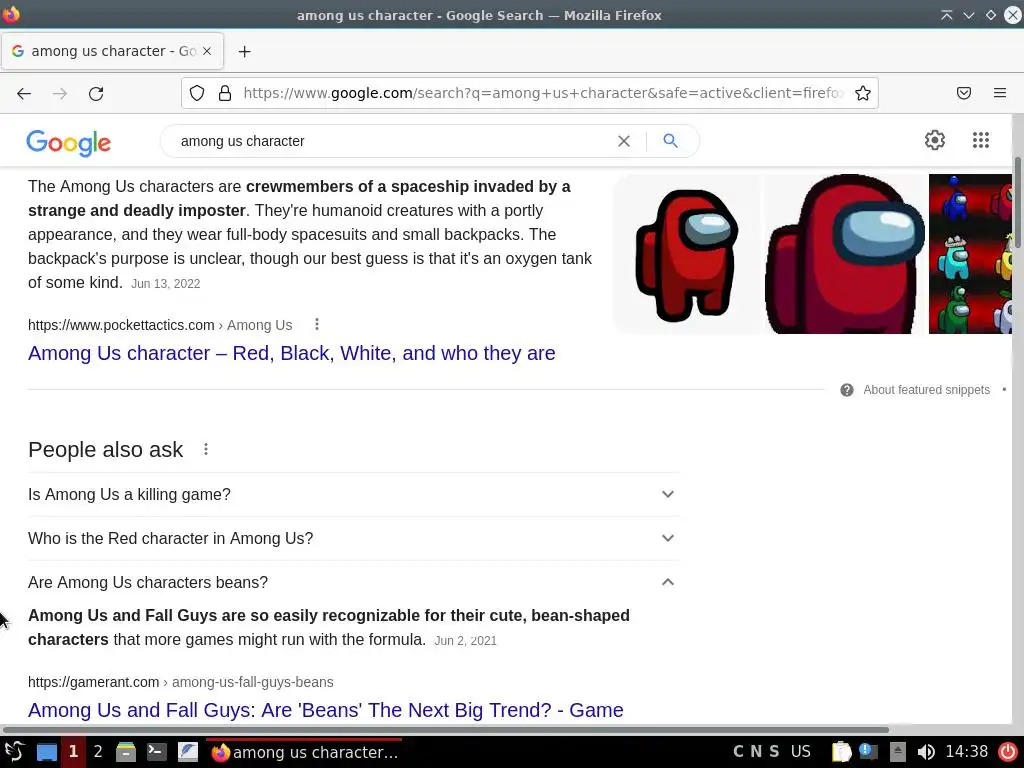Show desktop from the taskbar

click(x=46, y=752)
